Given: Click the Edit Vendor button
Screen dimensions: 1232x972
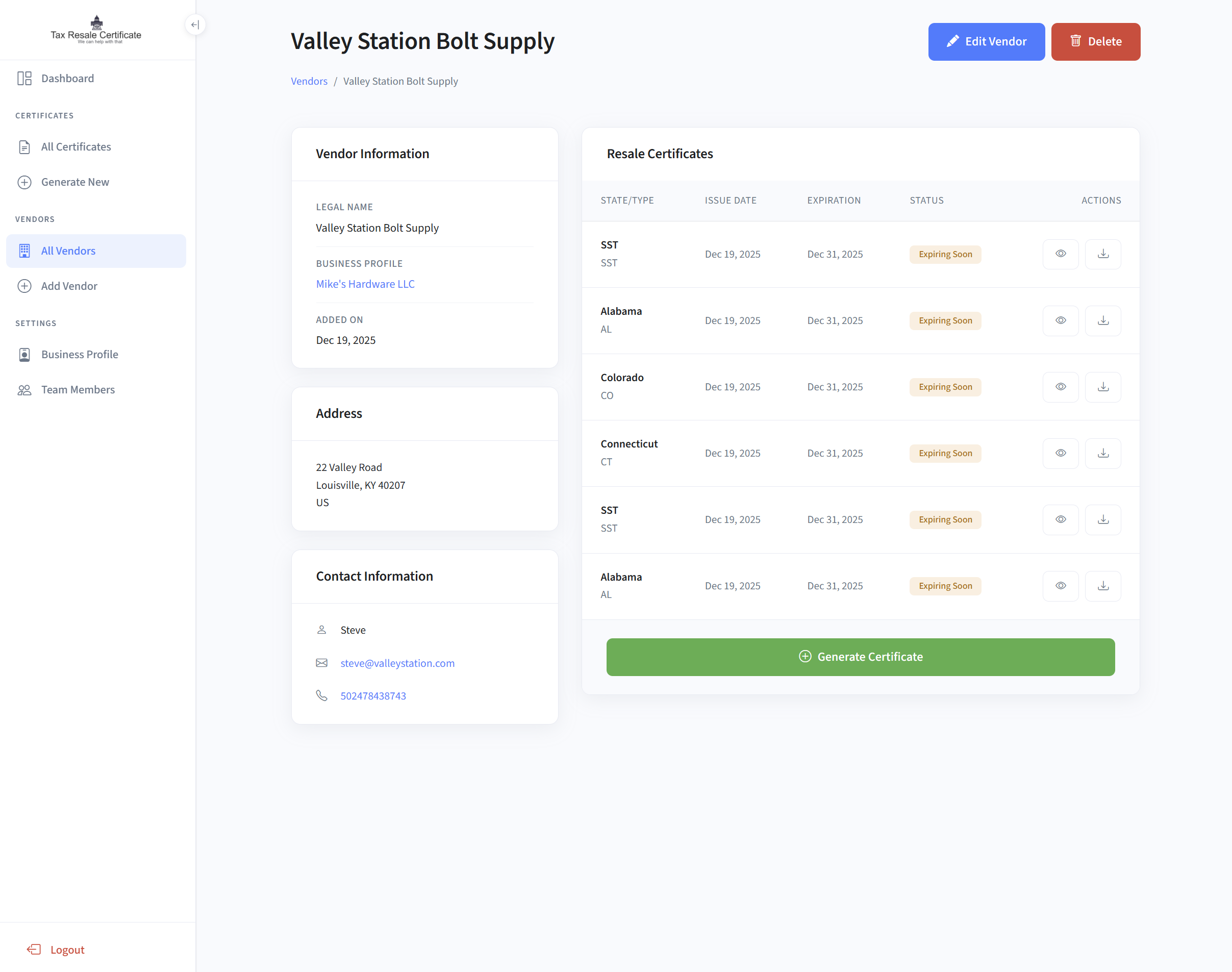Looking at the screenshot, I should [986, 41].
